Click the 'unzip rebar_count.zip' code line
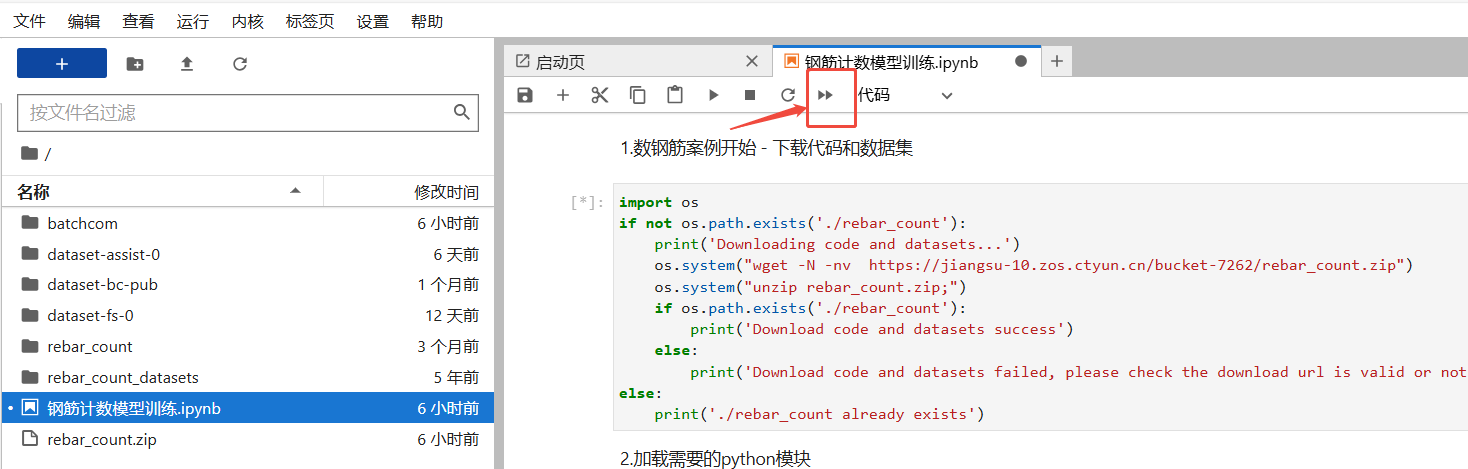The image size is (1468, 469). [x=811, y=287]
